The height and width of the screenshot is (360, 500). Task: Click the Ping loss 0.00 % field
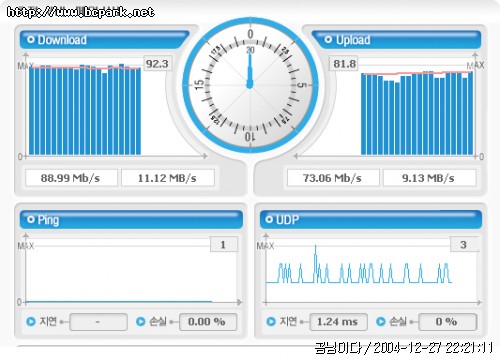point(208,322)
